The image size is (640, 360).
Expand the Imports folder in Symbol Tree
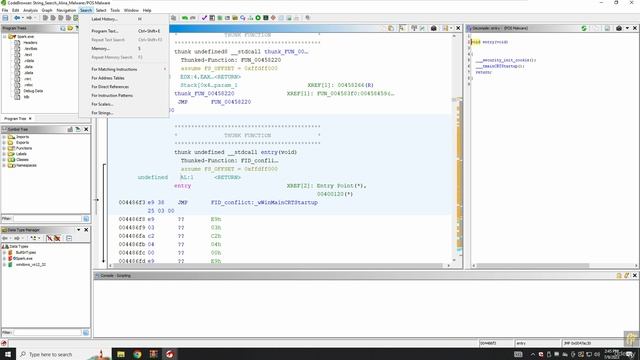pos(4,137)
